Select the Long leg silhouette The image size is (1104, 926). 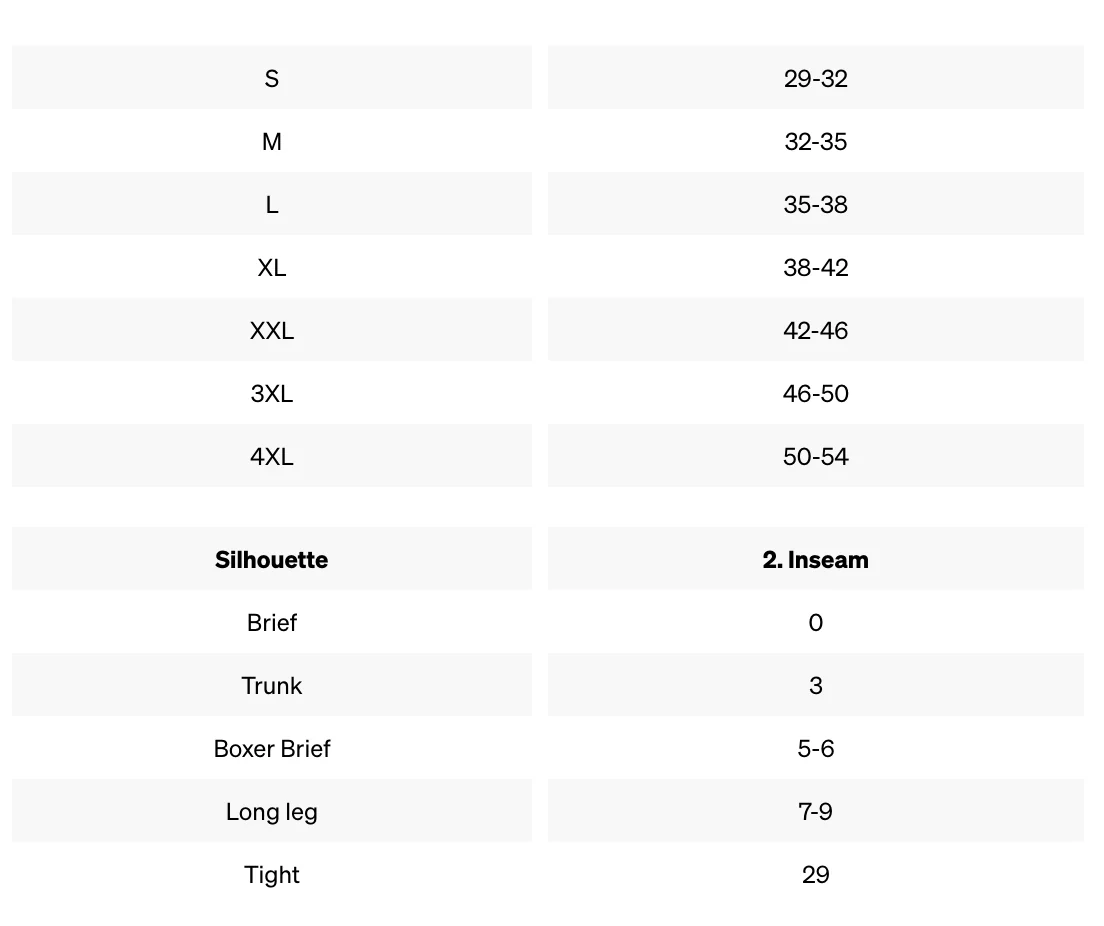point(272,811)
